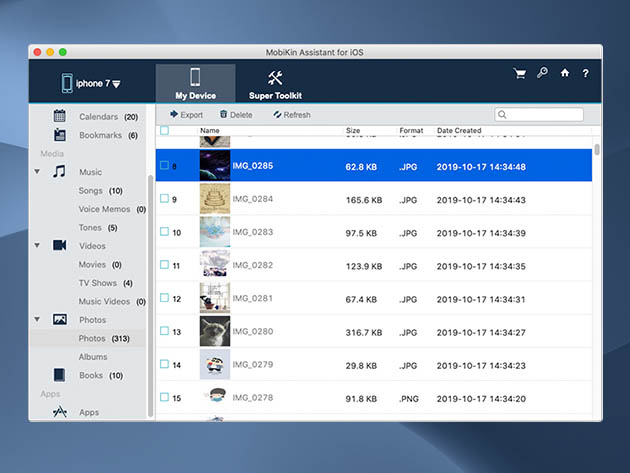The image size is (630, 473).
Task: Select Photos (313) subcategory
Action: click(104, 338)
